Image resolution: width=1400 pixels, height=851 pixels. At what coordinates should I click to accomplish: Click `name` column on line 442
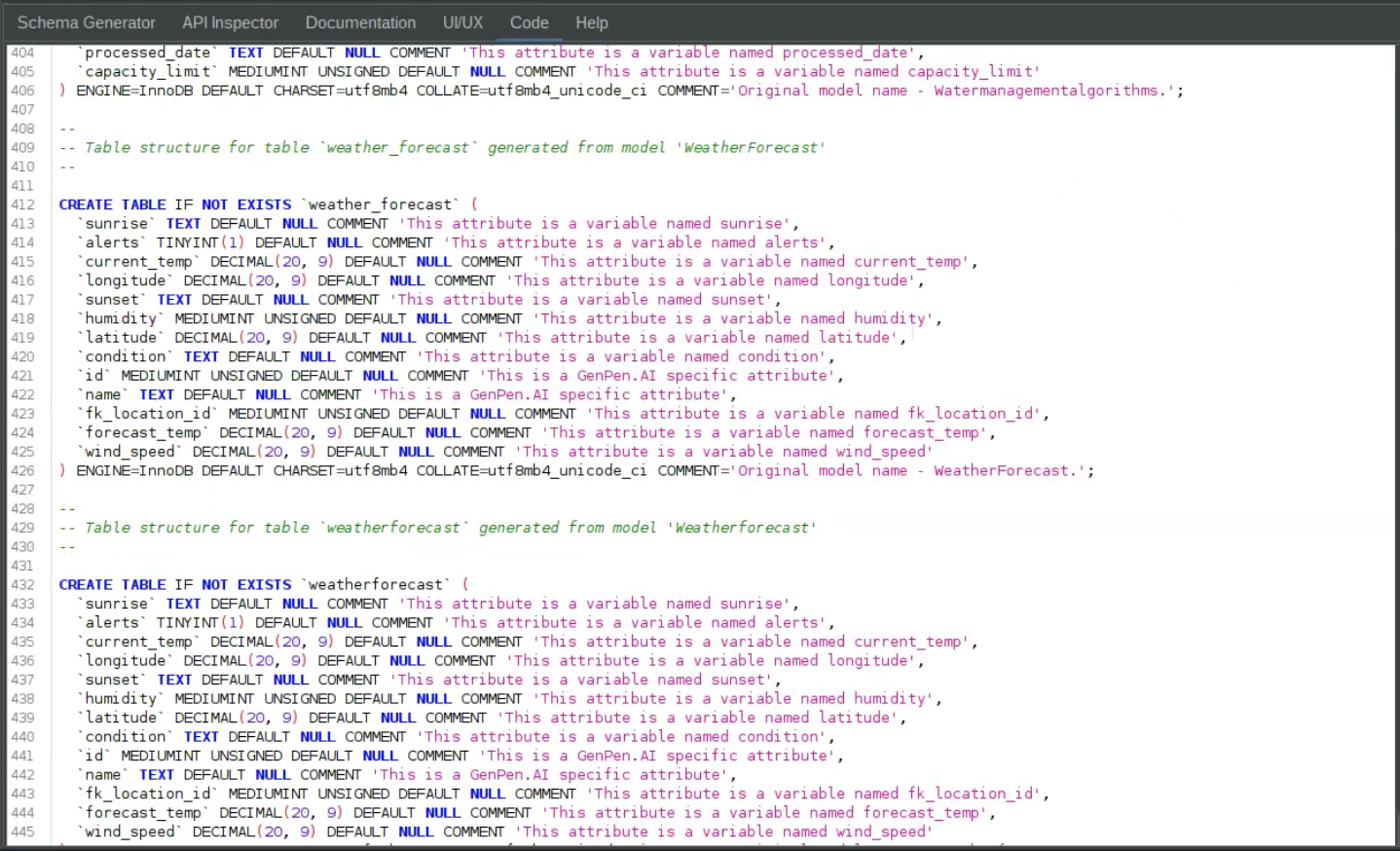coord(103,774)
